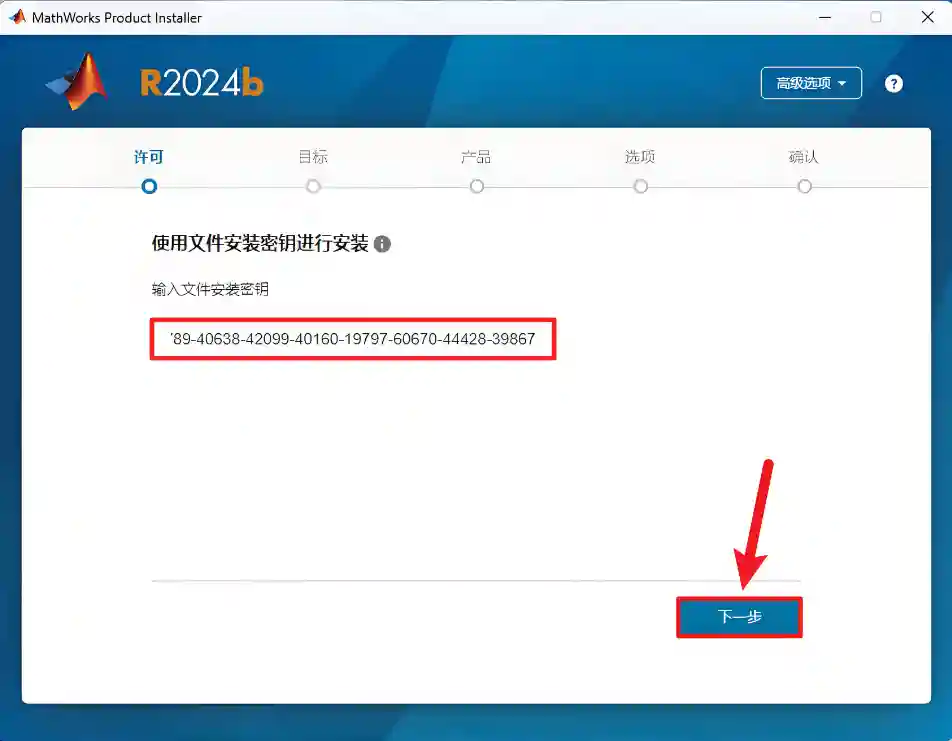The image size is (952, 741).
Task: Click the 产品 step circle indicator
Action: (x=477, y=186)
